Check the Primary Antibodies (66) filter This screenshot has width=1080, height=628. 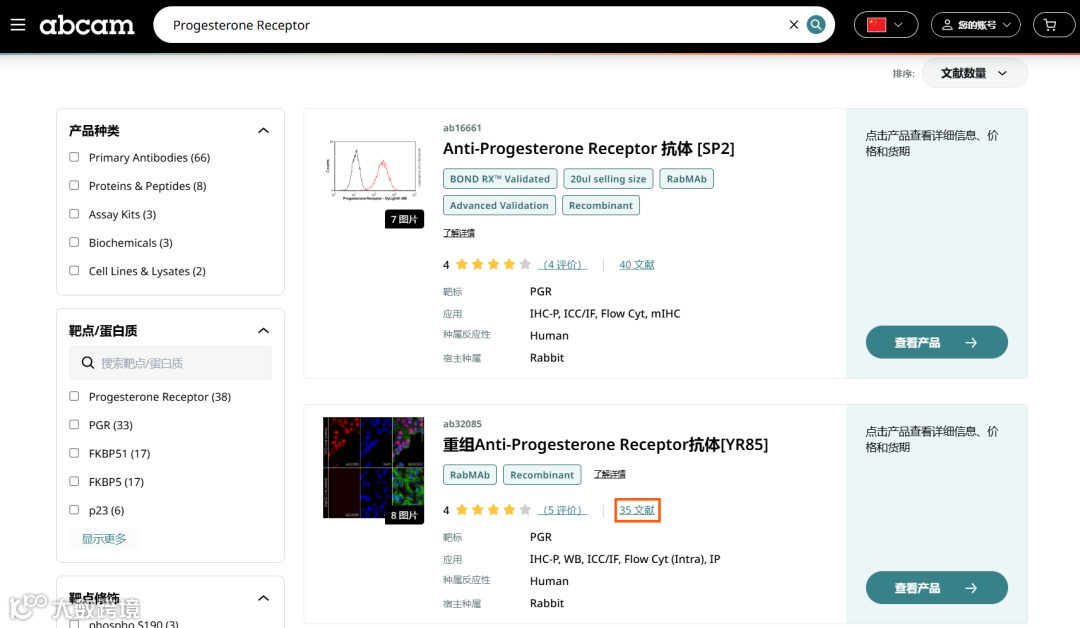[x=74, y=157]
